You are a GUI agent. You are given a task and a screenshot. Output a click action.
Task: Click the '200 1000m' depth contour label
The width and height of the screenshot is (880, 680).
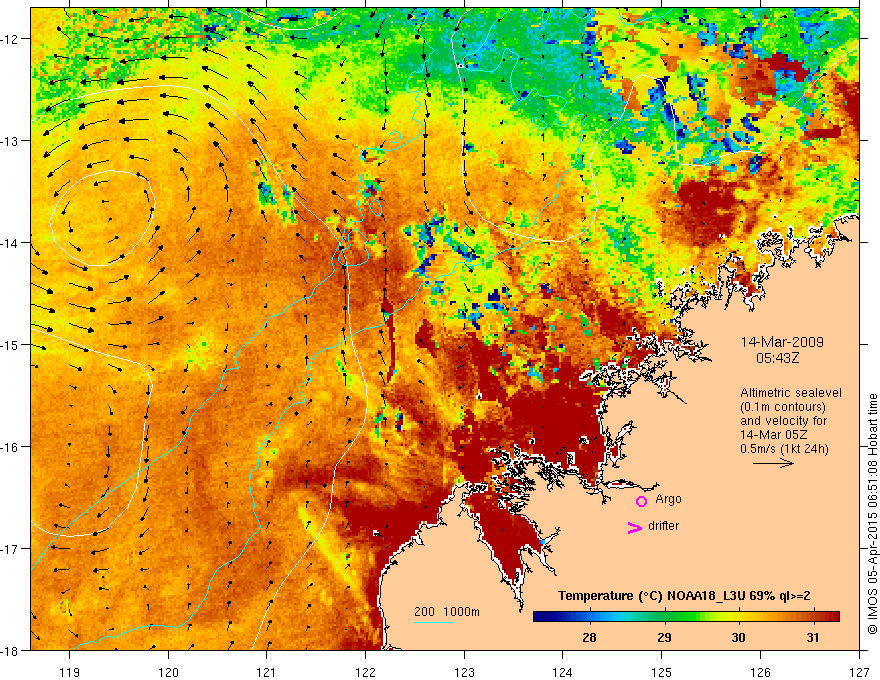(x=447, y=612)
